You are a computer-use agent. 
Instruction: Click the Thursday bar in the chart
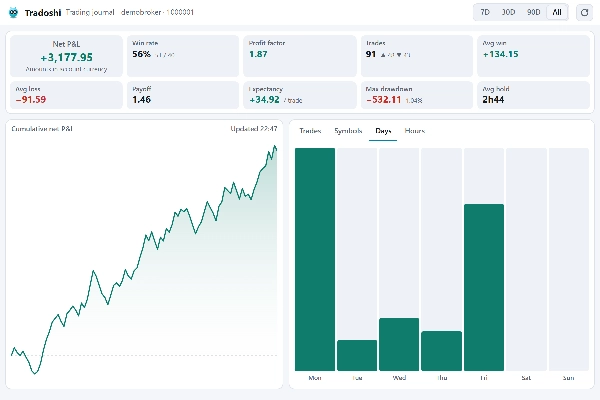[442, 351]
